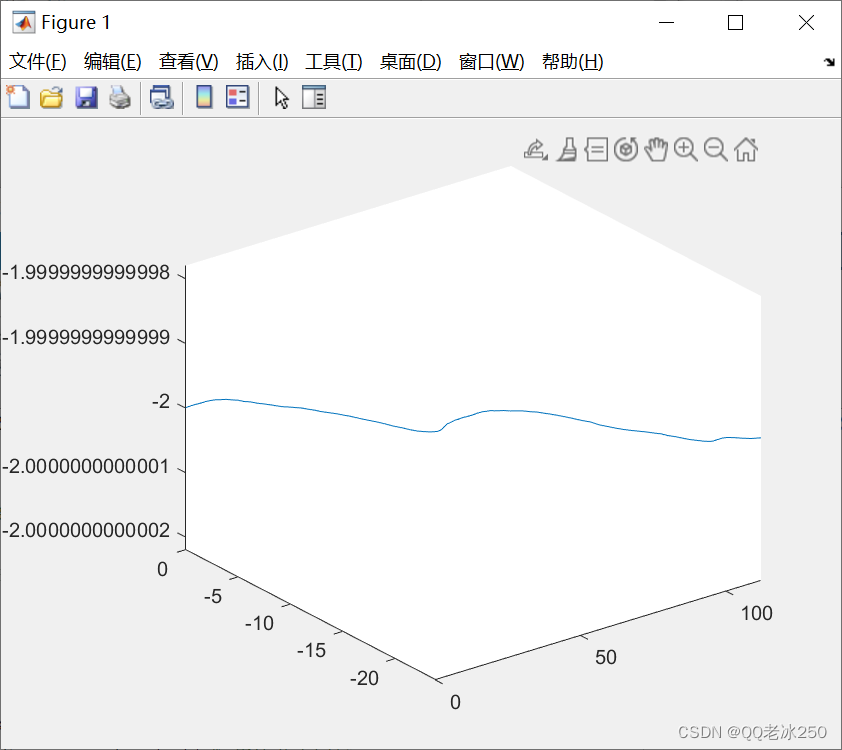This screenshot has height=750, width=842.
Task: Select the Rotate 3D tool
Action: [x=626, y=150]
